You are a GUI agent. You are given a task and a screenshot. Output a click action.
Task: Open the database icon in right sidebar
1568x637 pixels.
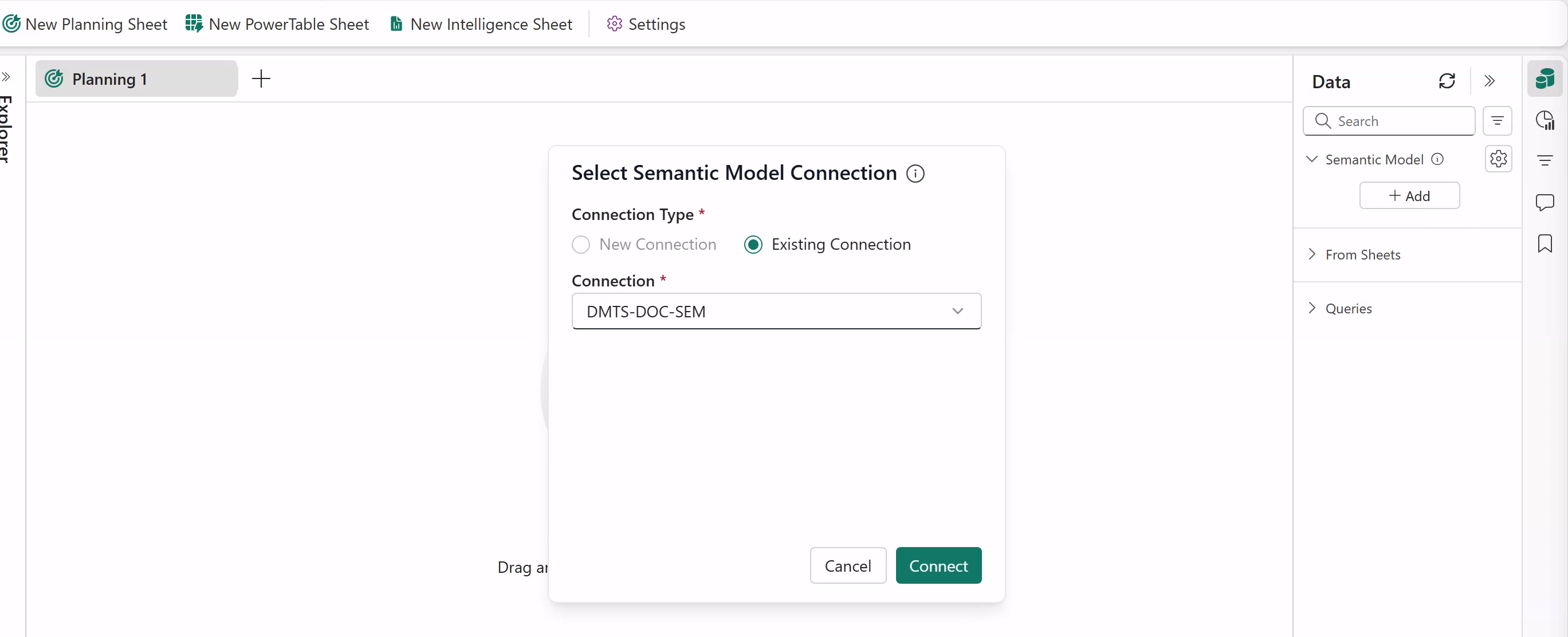pyautogui.click(x=1545, y=78)
